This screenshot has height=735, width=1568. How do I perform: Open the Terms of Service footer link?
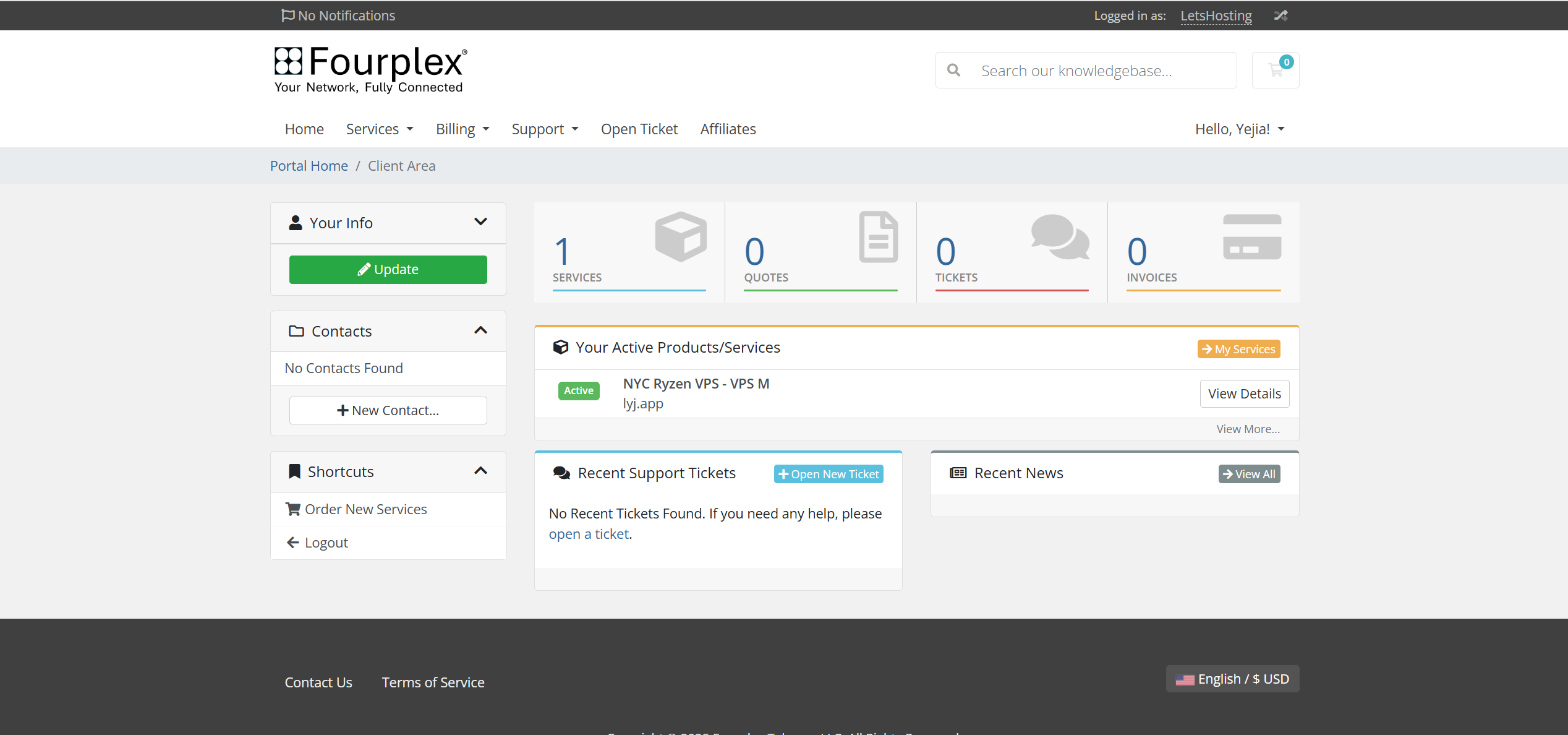433,682
